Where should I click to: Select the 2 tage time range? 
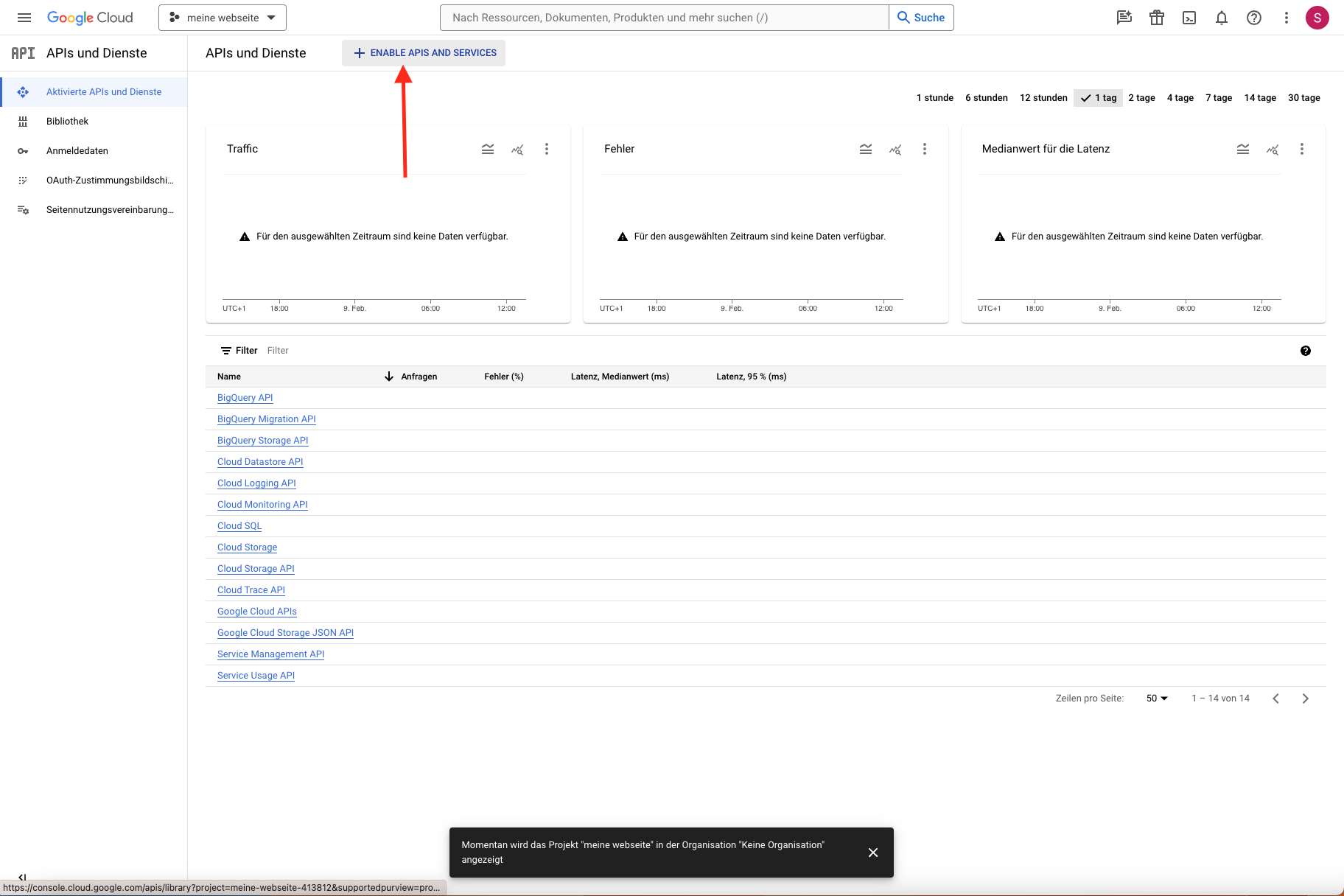point(1141,98)
